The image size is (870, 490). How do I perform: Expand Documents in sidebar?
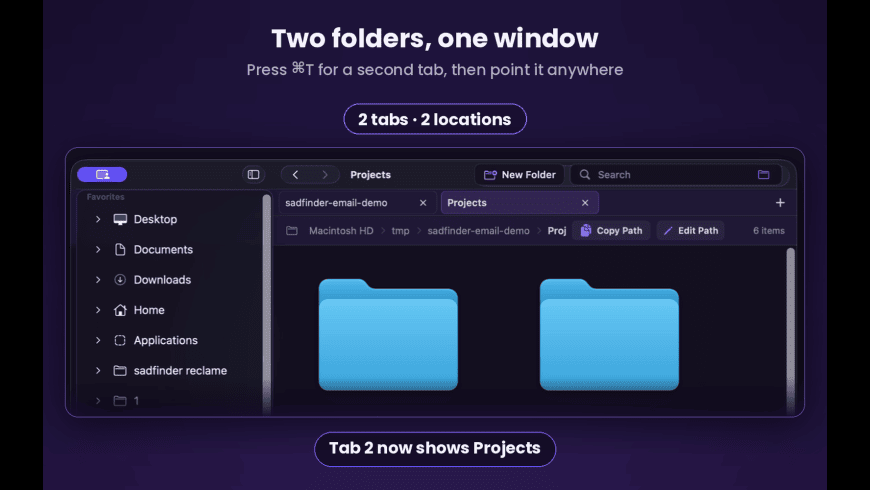98,250
